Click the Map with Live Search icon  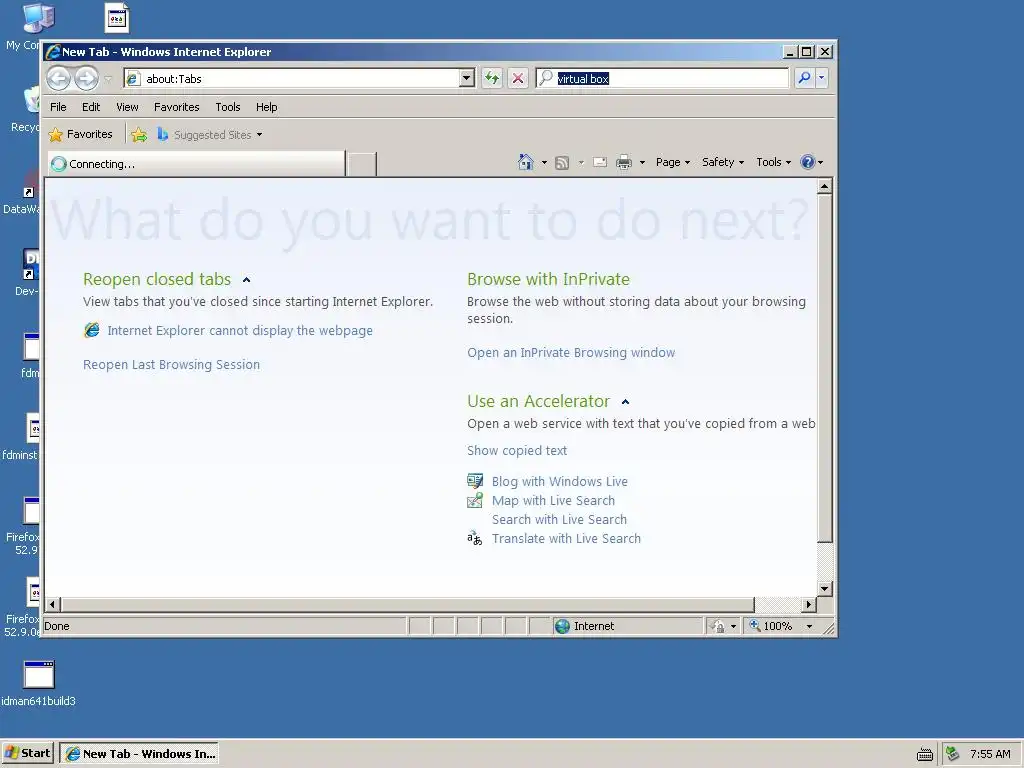point(475,500)
